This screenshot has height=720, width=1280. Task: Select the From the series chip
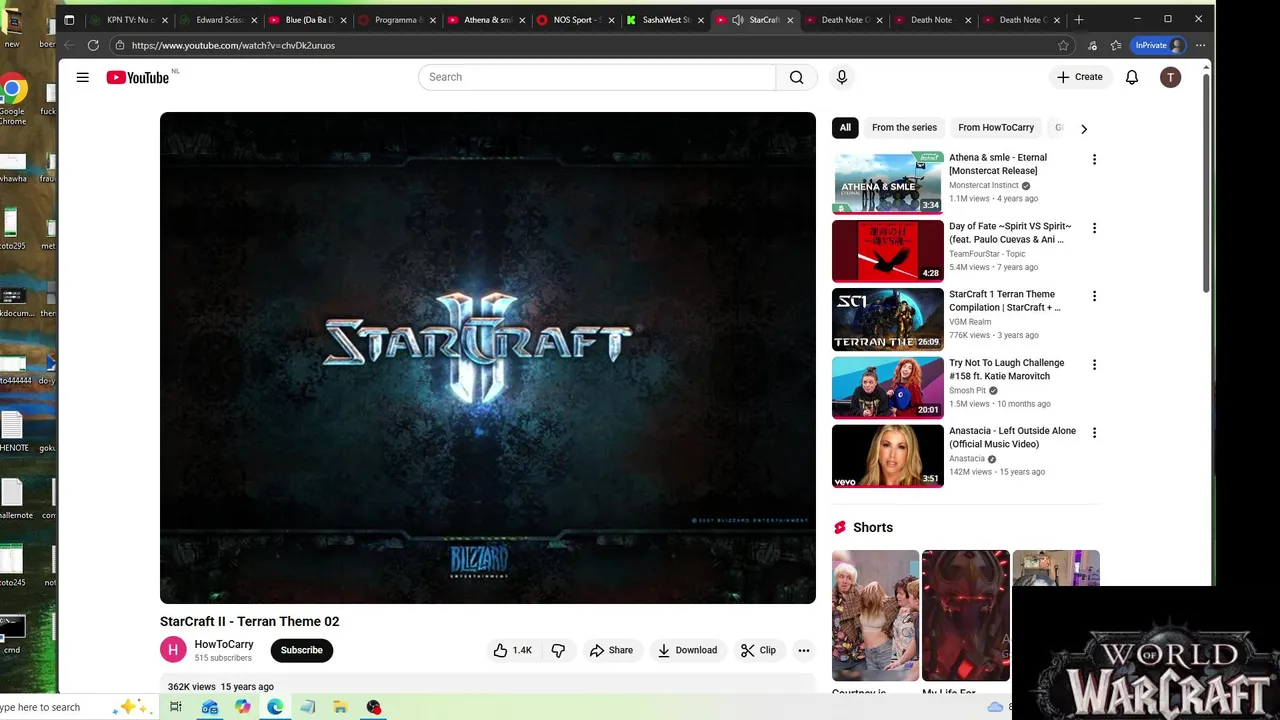tap(904, 128)
